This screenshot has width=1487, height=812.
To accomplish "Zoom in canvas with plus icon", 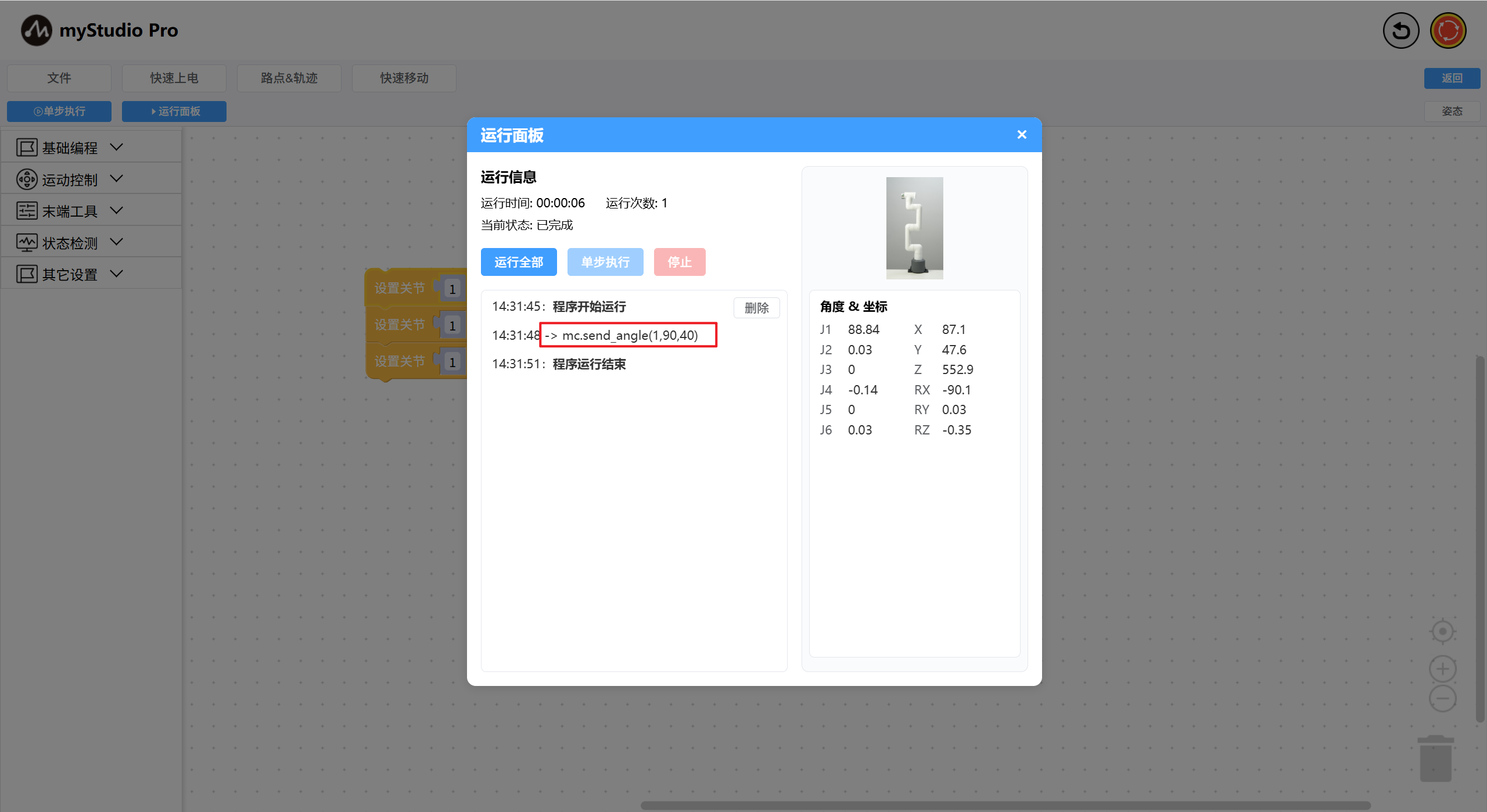I will (x=1442, y=669).
